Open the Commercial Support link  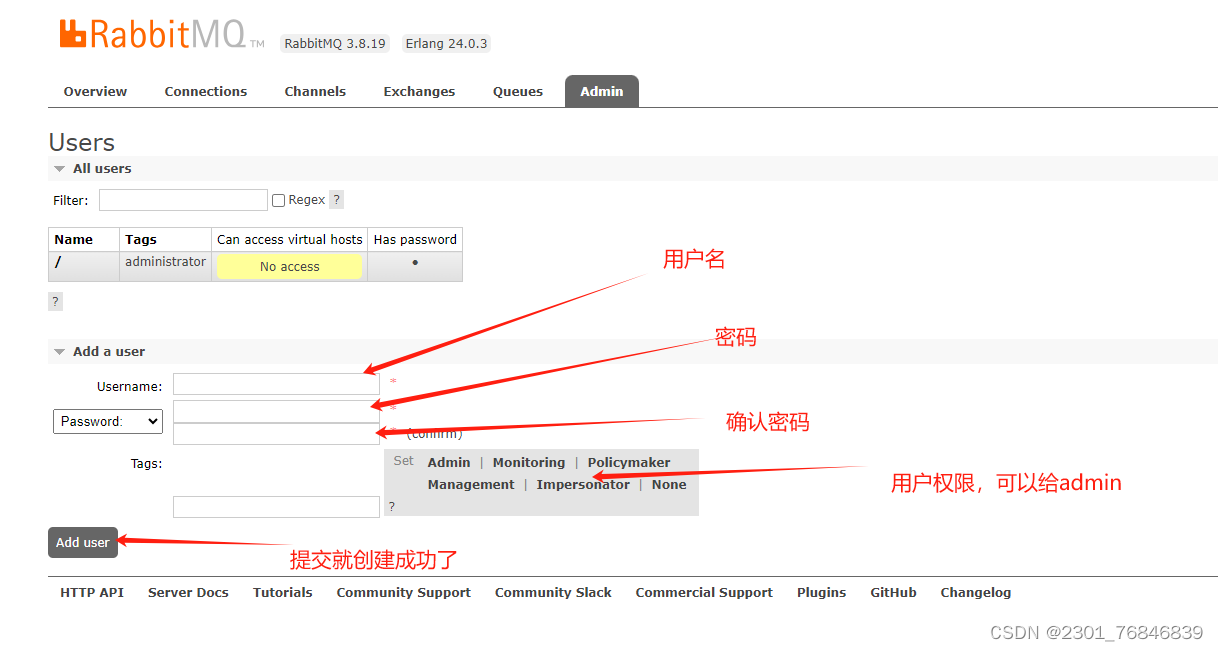click(x=704, y=592)
